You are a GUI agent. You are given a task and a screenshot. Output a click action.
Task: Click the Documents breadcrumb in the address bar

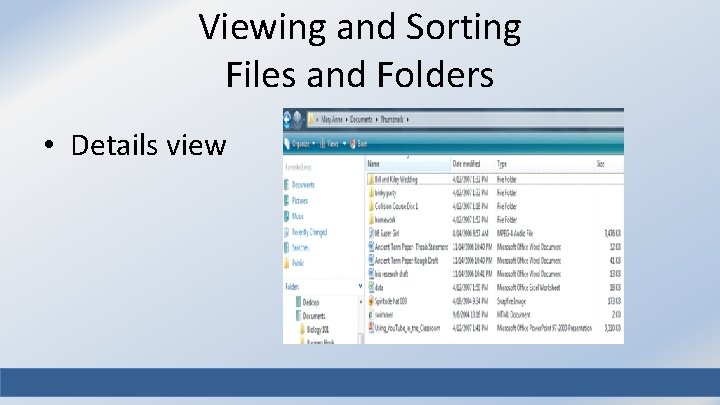coord(361,119)
